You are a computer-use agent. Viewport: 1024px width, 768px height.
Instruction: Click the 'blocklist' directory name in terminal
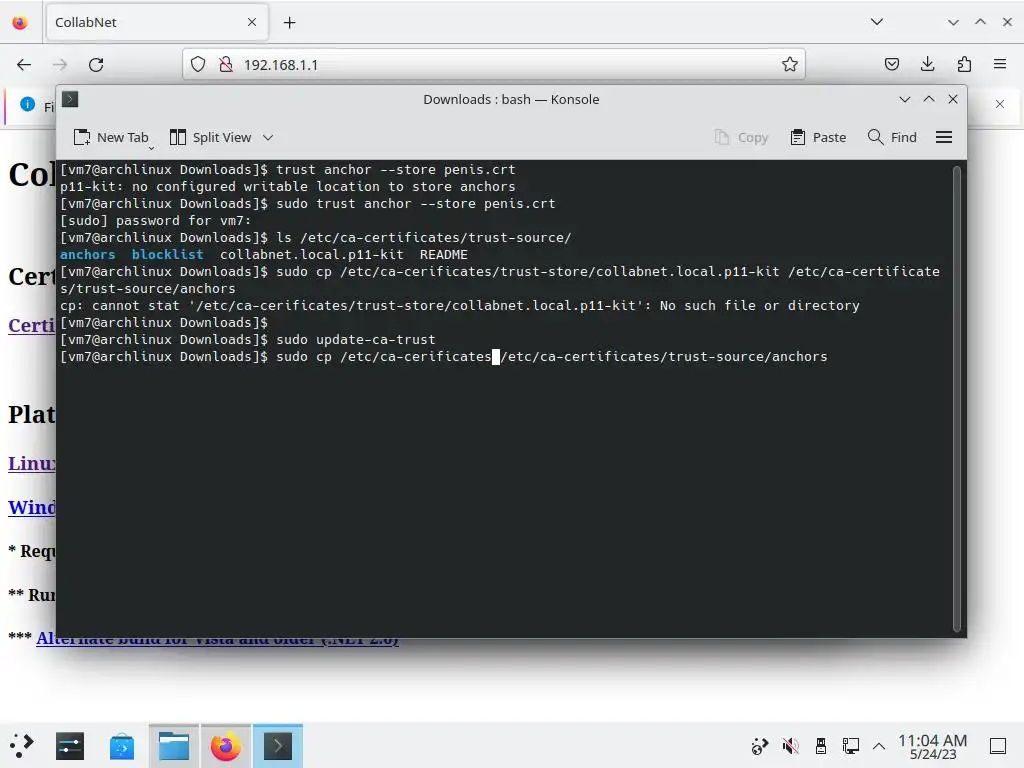(x=167, y=255)
